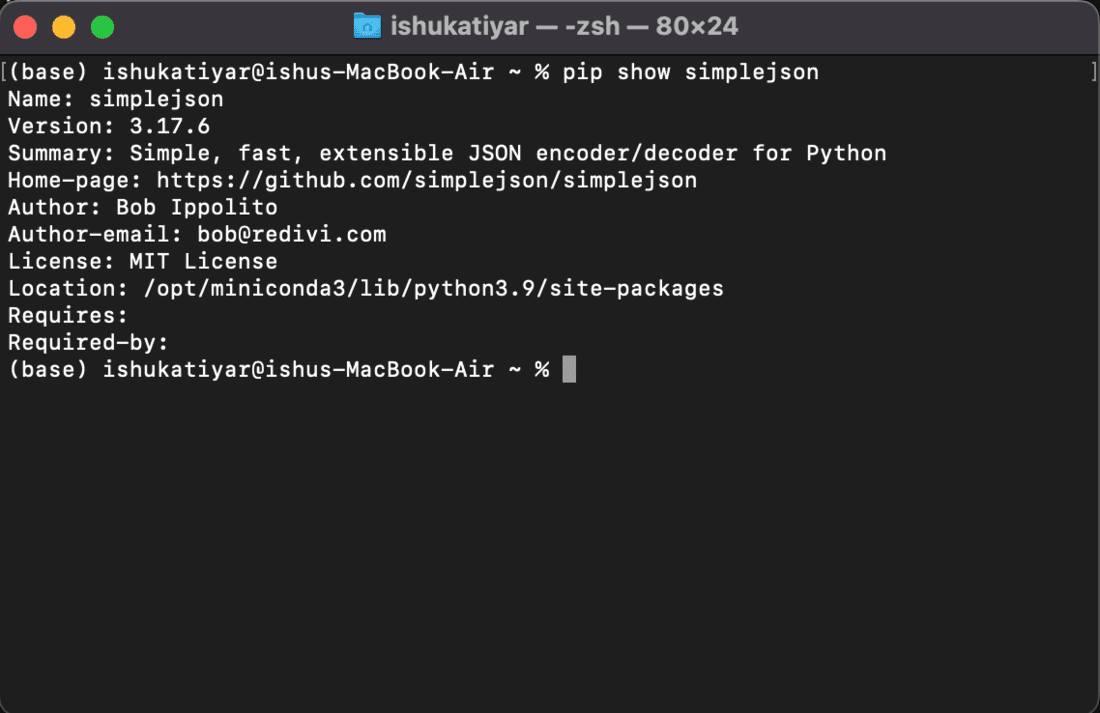The width and height of the screenshot is (1100, 713).
Task: Click the 'Name: simplejson' output line
Action: click(x=116, y=100)
